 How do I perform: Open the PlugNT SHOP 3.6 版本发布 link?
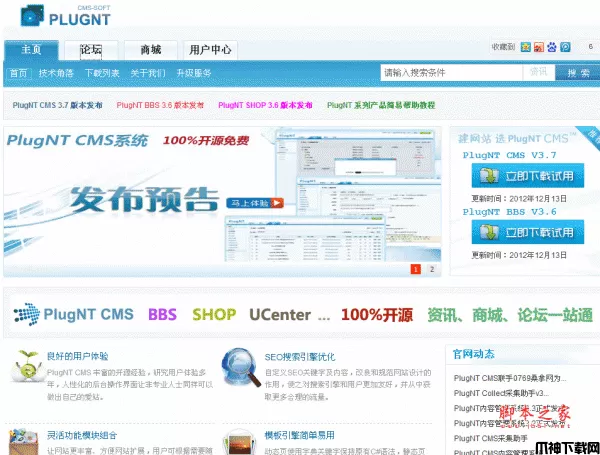[265, 105]
